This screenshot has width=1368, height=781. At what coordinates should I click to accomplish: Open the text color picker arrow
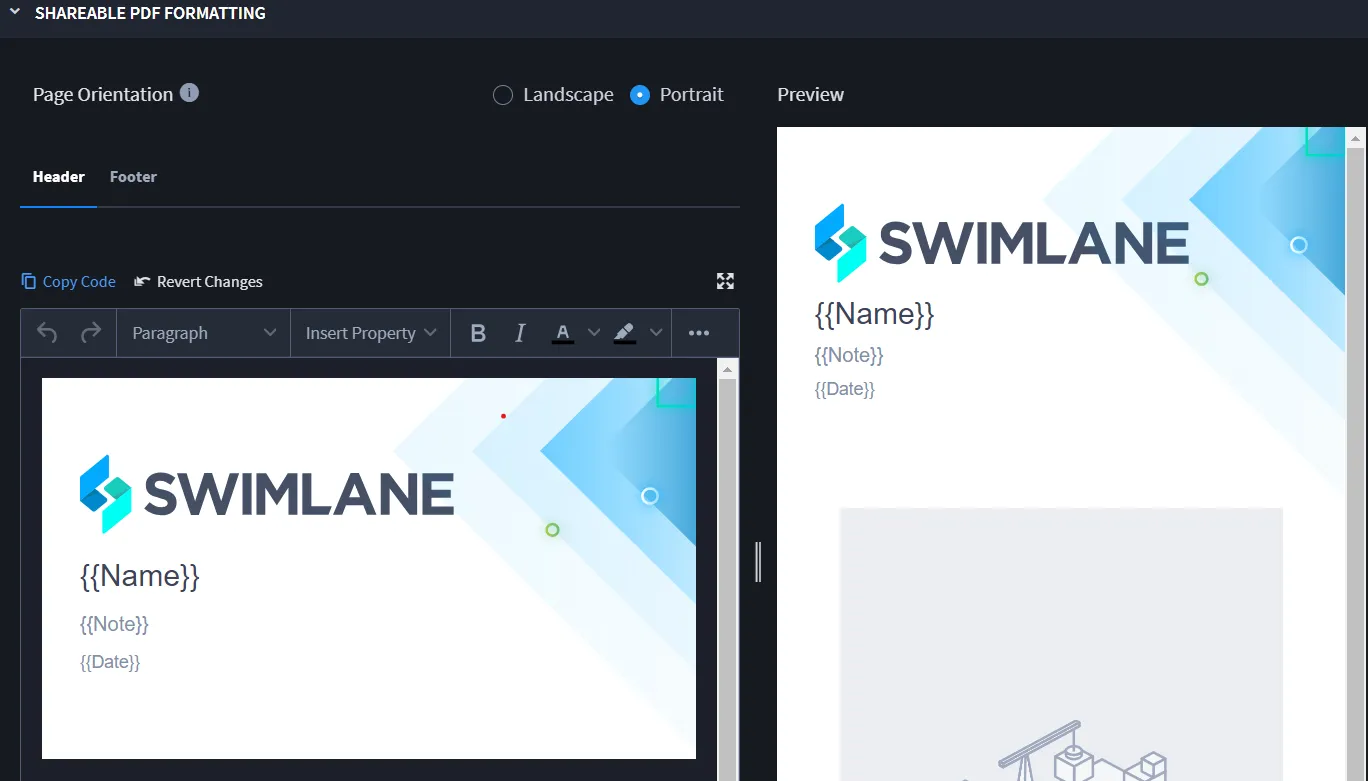coord(594,333)
